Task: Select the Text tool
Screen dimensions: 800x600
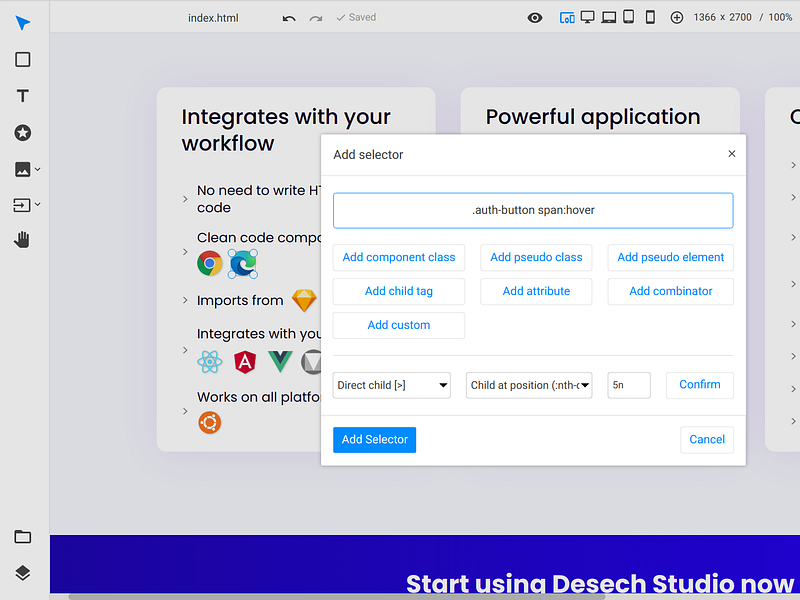Action: coord(22,96)
